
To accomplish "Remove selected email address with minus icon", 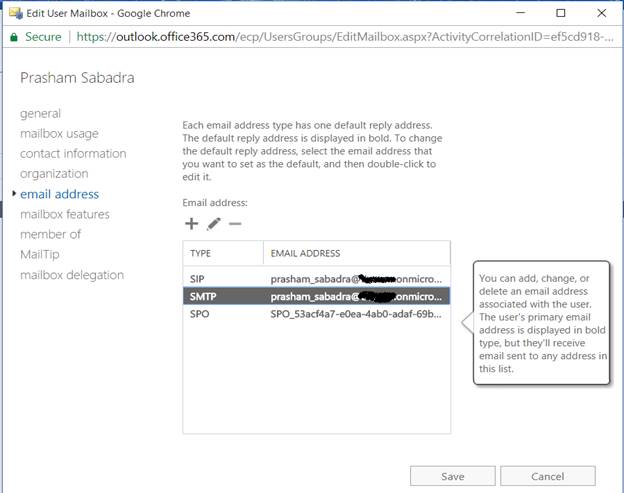I will (235, 224).
